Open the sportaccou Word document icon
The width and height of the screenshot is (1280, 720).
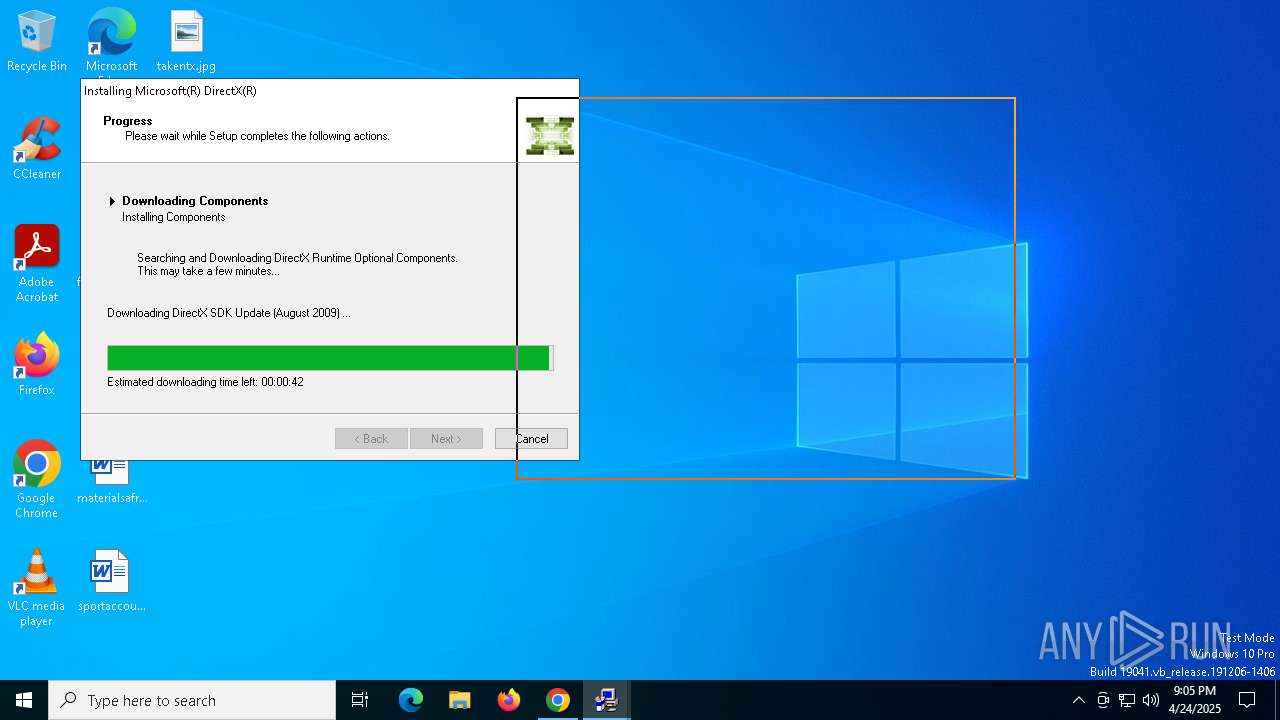coord(111,580)
